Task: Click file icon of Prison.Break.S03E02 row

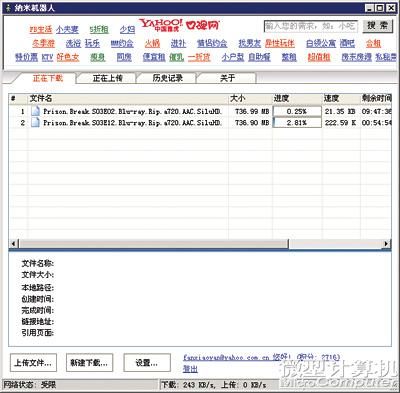Action: tap(35, 111)
